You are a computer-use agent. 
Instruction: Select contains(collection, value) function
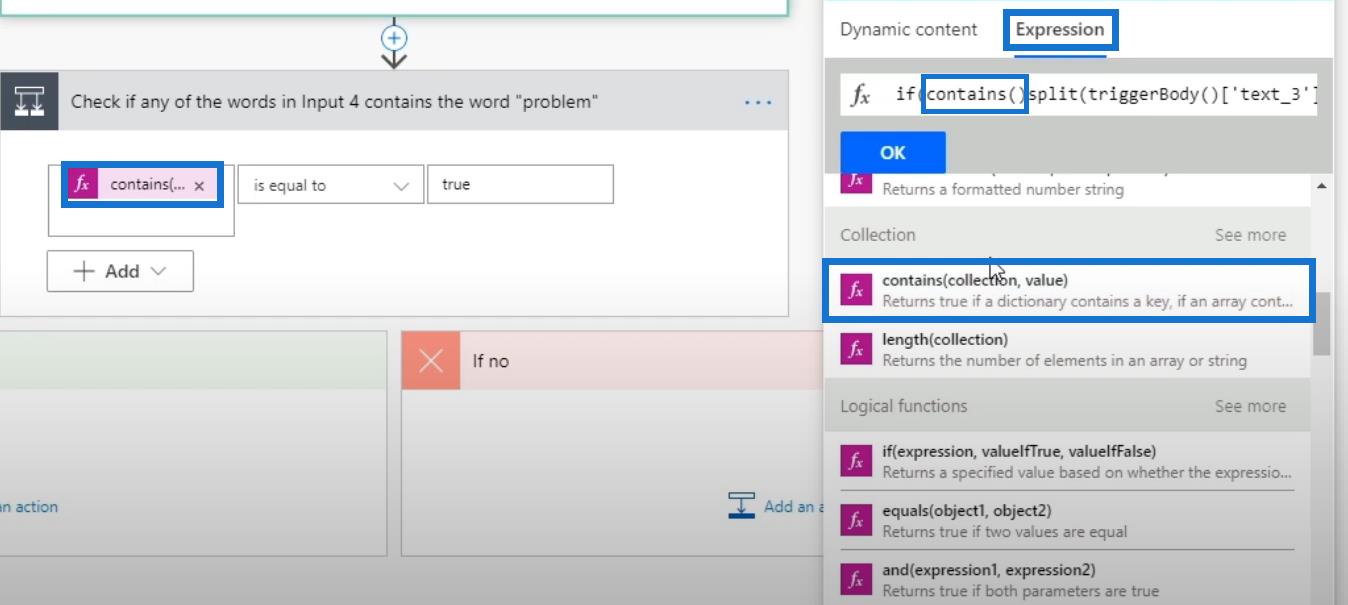(x=1067, y=290)
